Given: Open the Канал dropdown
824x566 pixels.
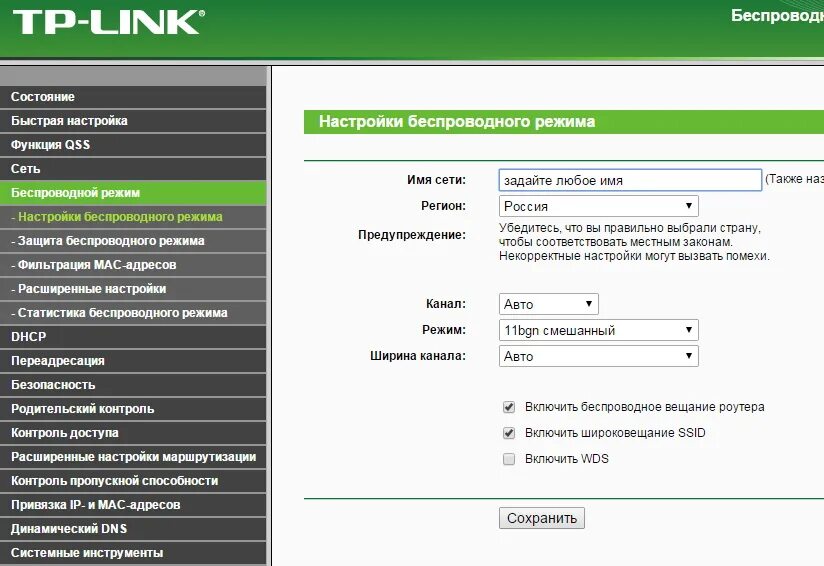Looking at the screenshot, I should coord(549,304).
